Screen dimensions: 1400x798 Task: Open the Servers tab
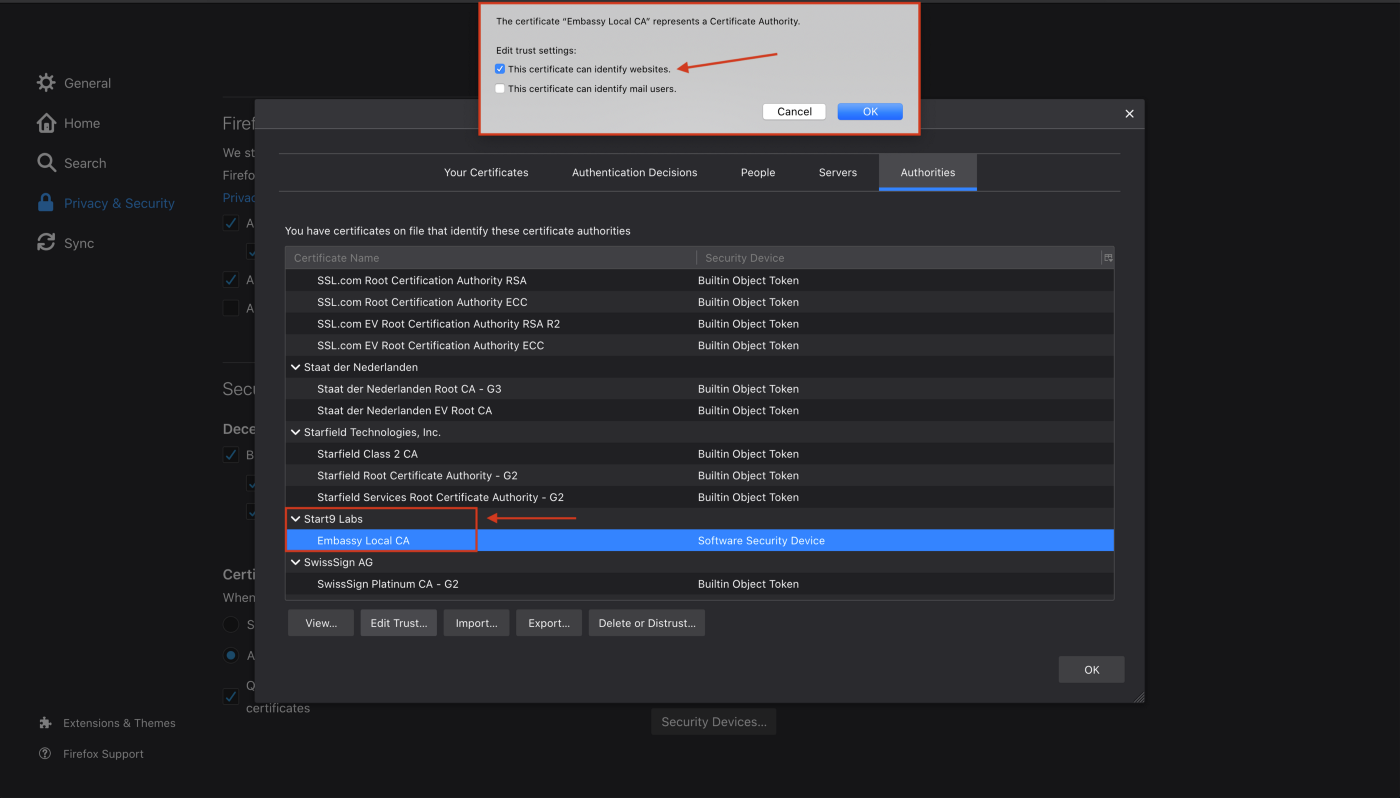837,172
